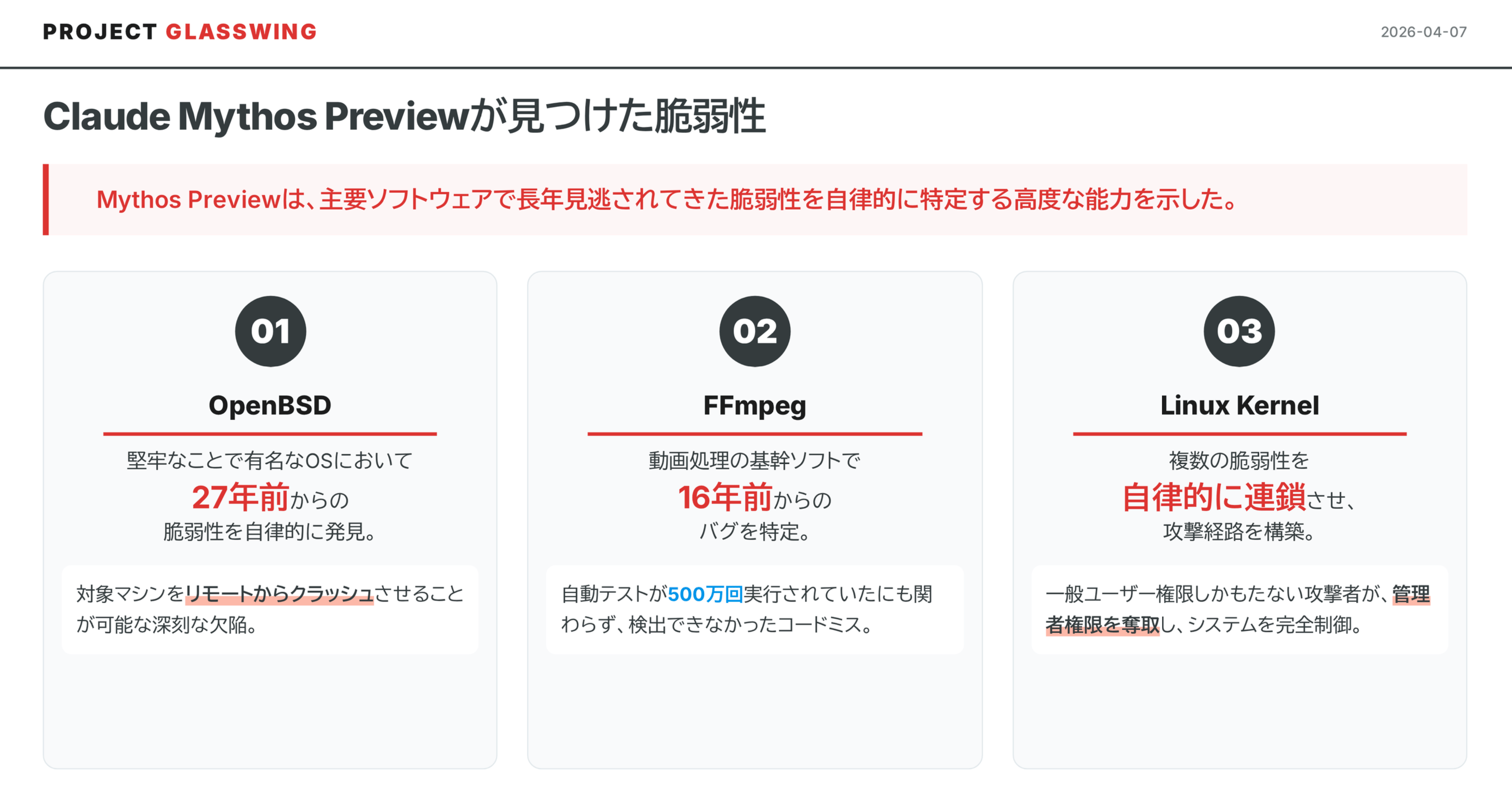Click the red 自律的に連鎖 emphasized text
This screenshot has width=1512, height=787.
tap(1214, 497)
